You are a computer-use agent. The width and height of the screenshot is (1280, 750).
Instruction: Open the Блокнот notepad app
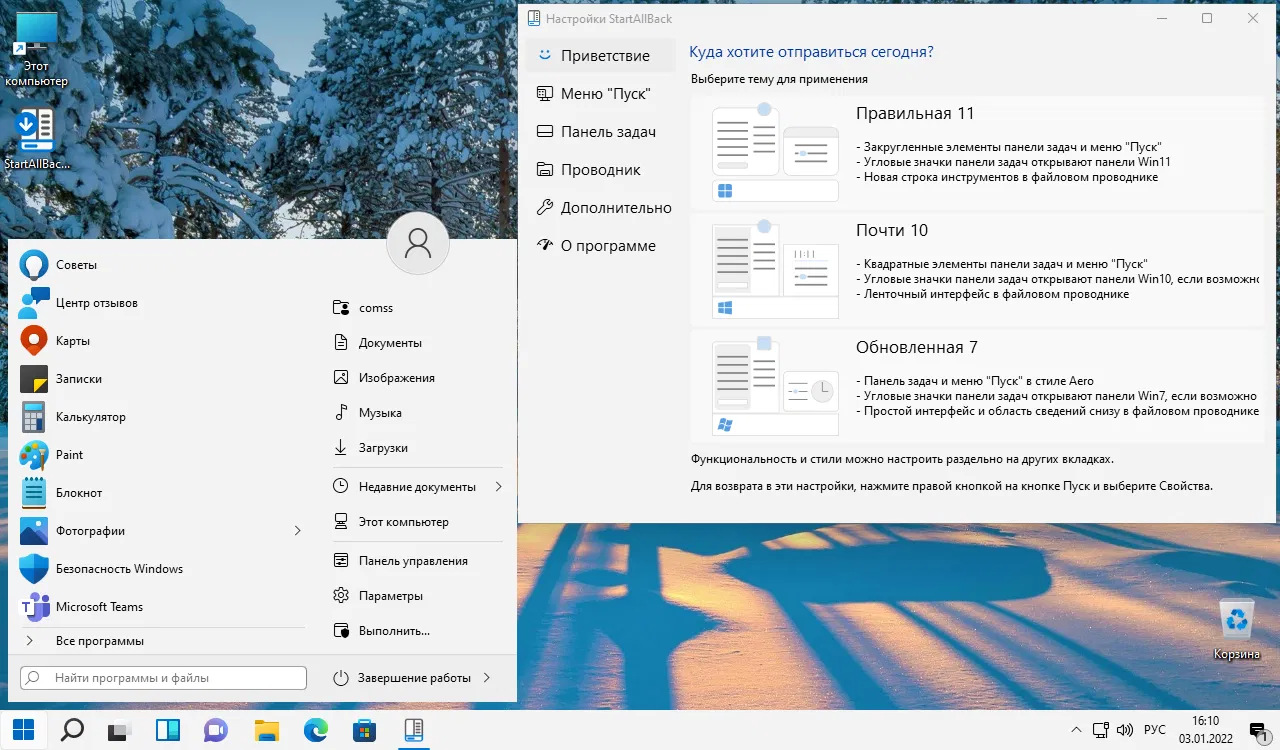(160, 493)
